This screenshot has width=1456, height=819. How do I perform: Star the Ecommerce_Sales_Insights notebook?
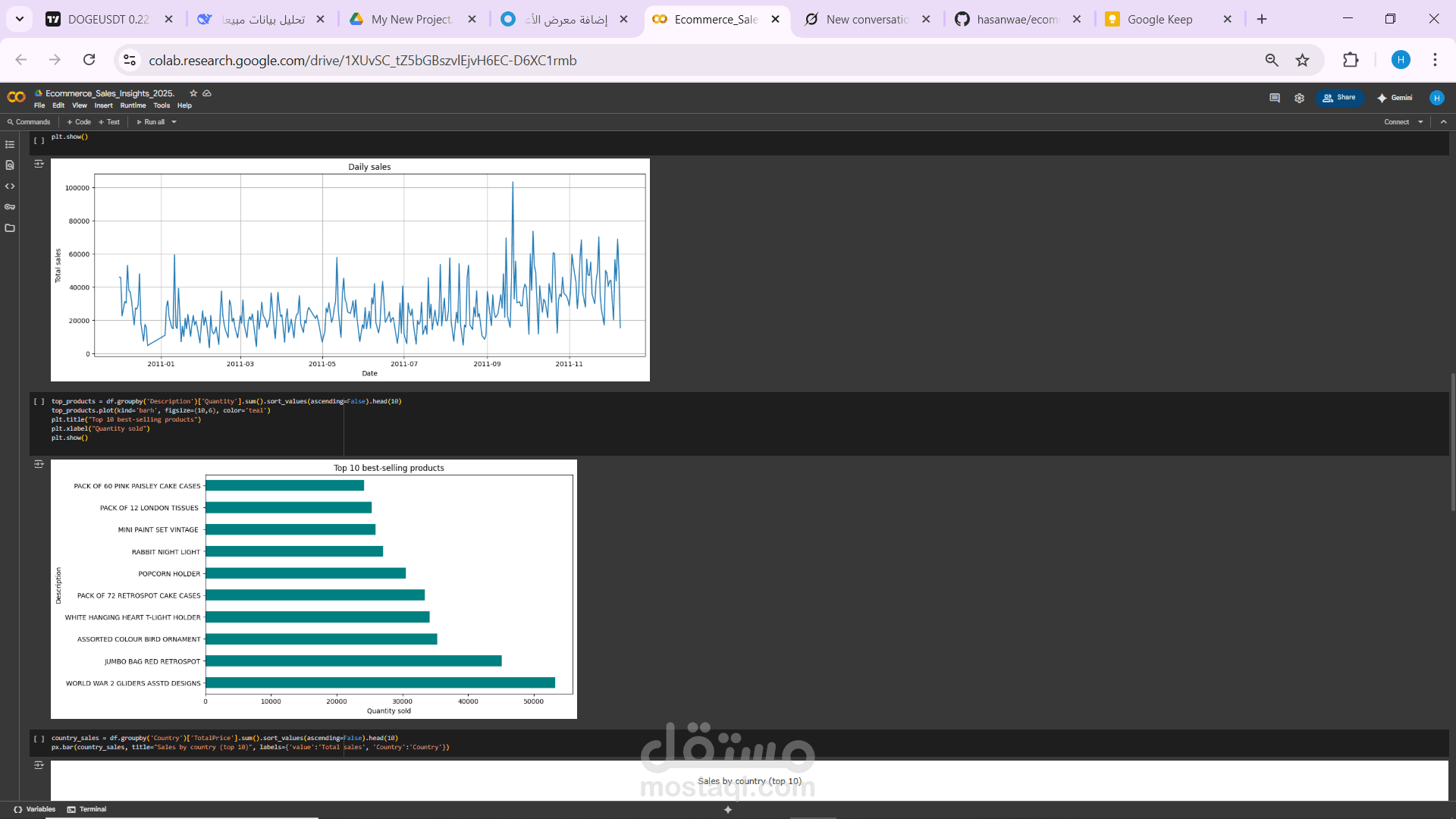(193, 93)
